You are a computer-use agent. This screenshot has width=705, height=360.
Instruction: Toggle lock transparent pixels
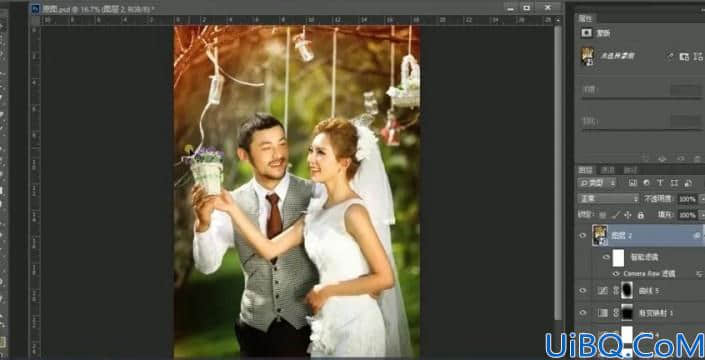[602, 215]
